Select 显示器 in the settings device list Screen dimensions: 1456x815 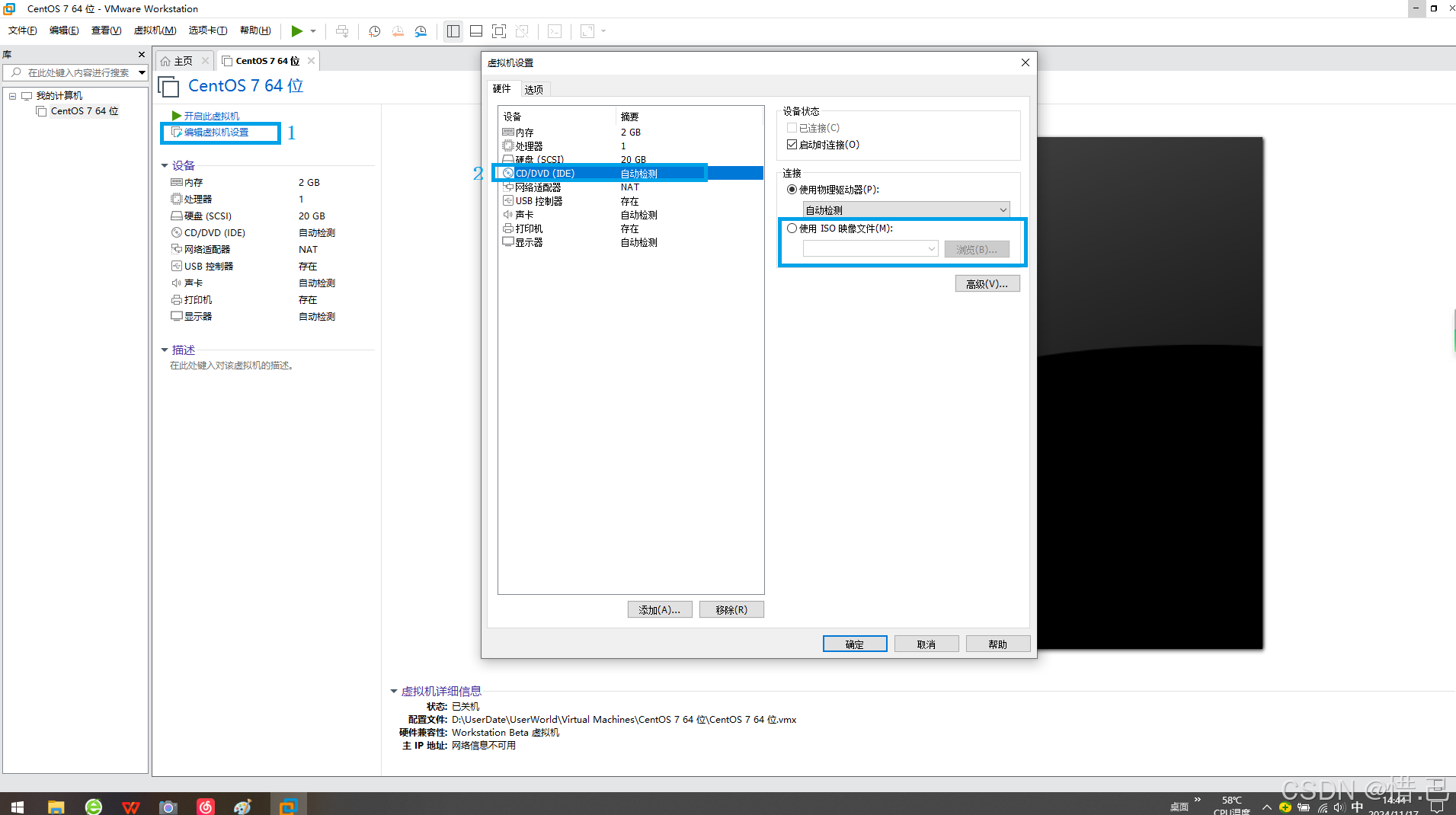click(631, 242)
